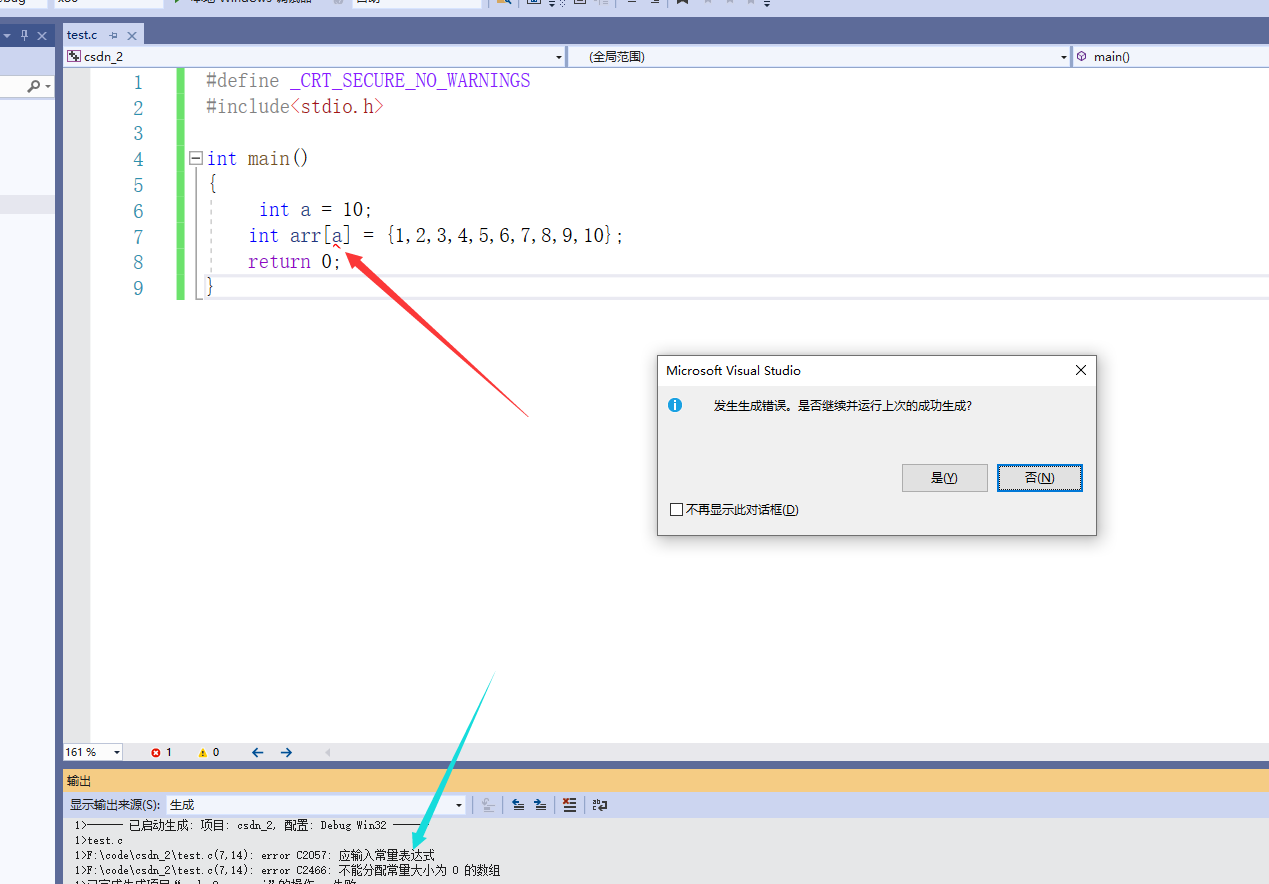
Task: Click 是(Y) in the build error dialog
Action: pos(944,478)
